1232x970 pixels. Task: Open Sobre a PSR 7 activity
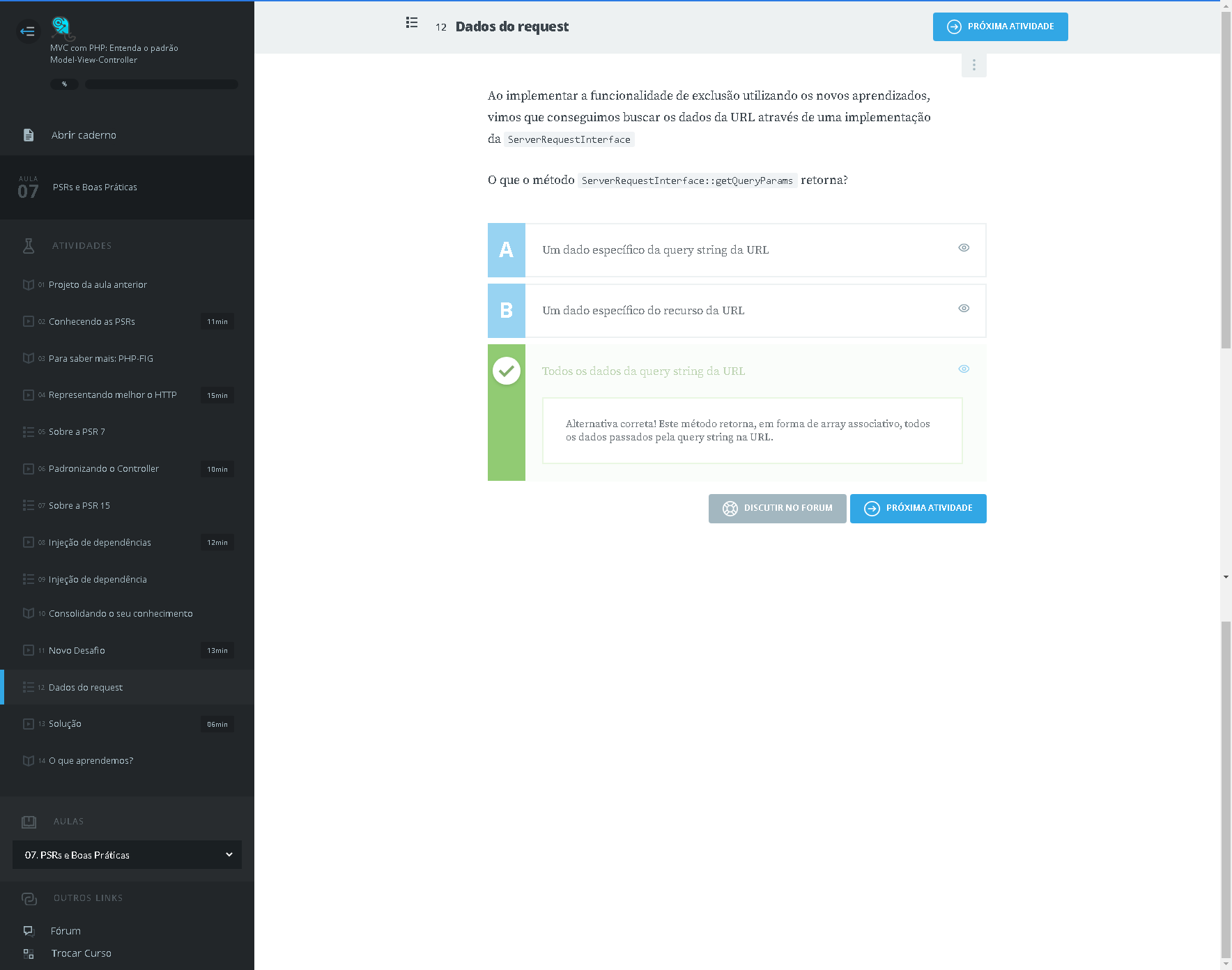click(x=77, y=432)
